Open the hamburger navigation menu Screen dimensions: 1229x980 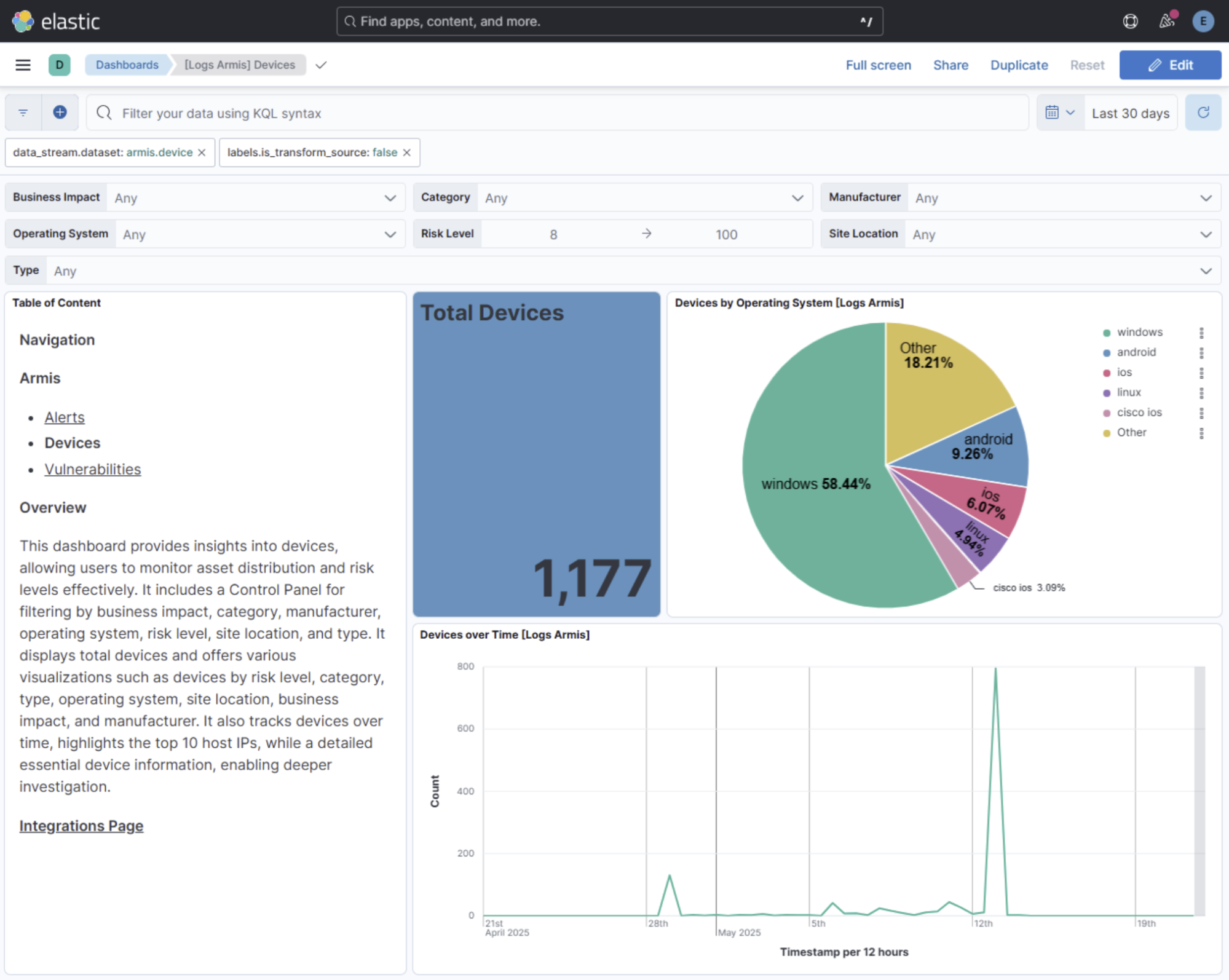23,65
